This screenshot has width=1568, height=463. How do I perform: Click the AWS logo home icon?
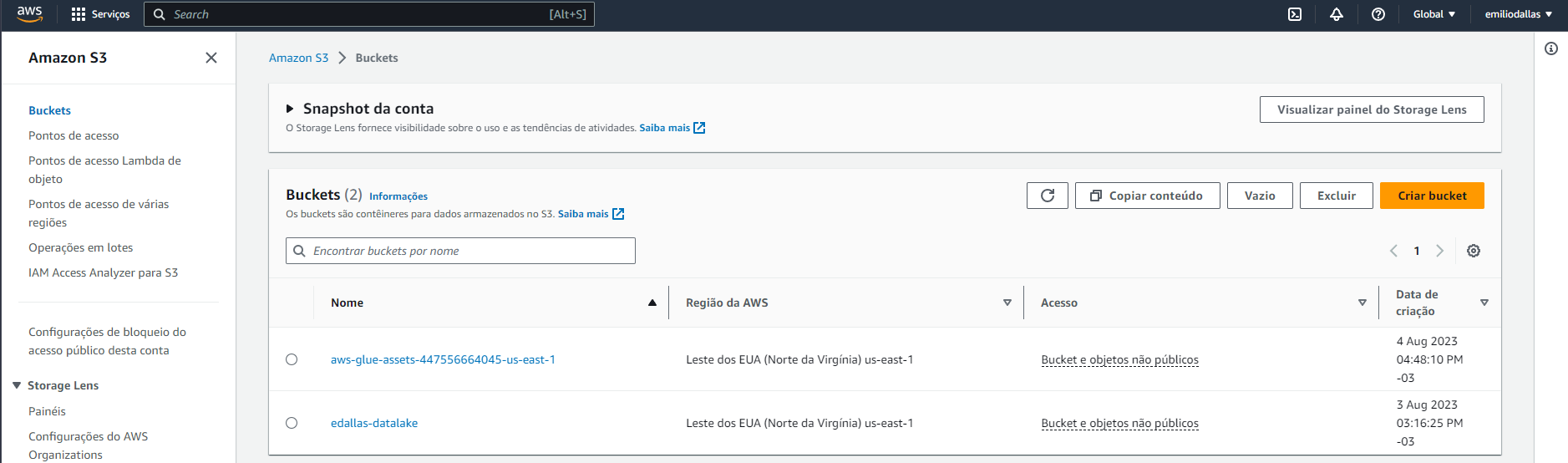click(x=30, y=14)
